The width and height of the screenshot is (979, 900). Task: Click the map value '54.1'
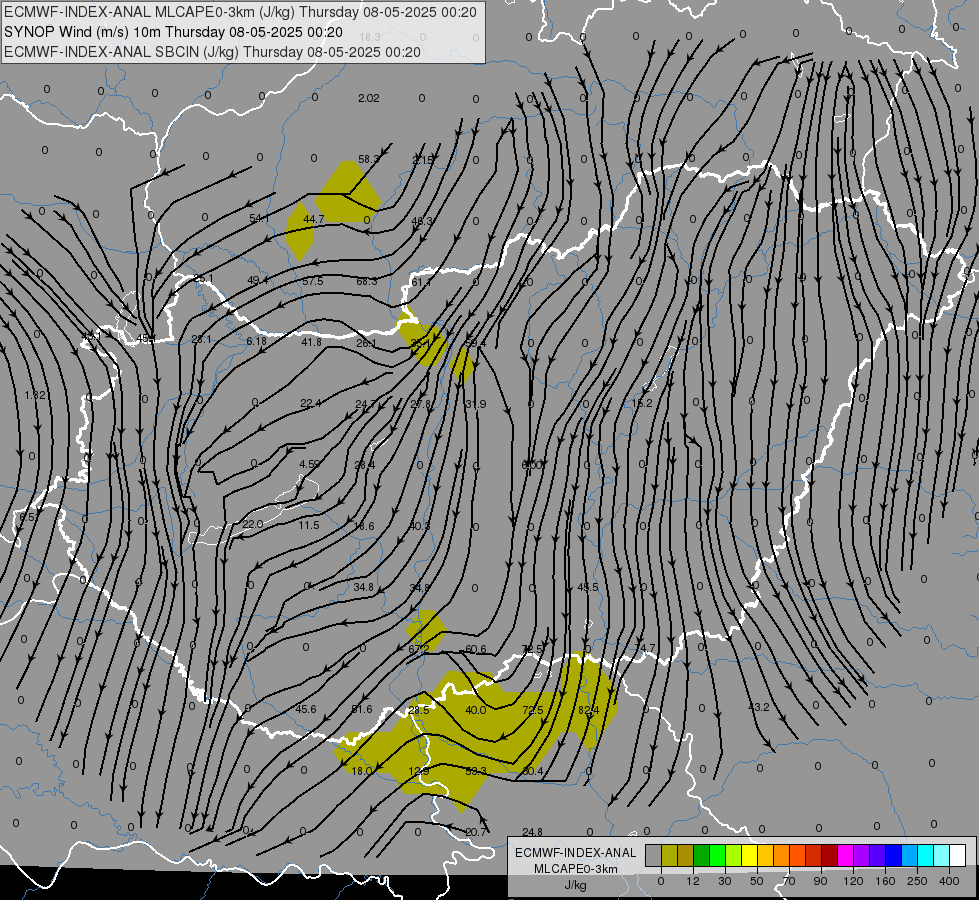coord(259,218)
